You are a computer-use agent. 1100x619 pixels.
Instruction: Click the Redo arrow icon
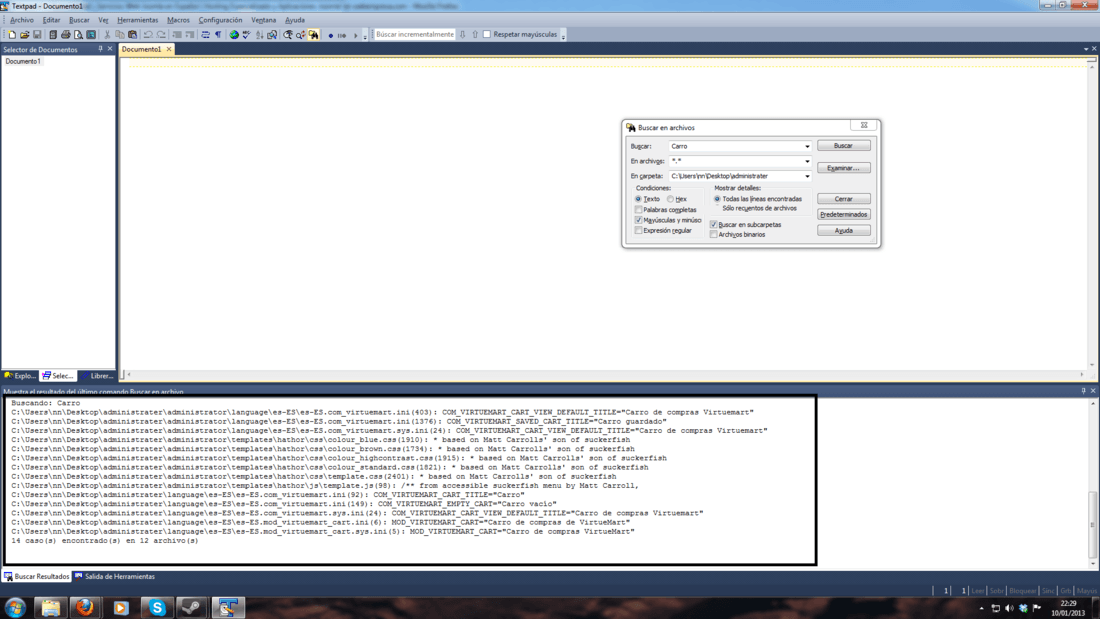[x=161, y=34]
